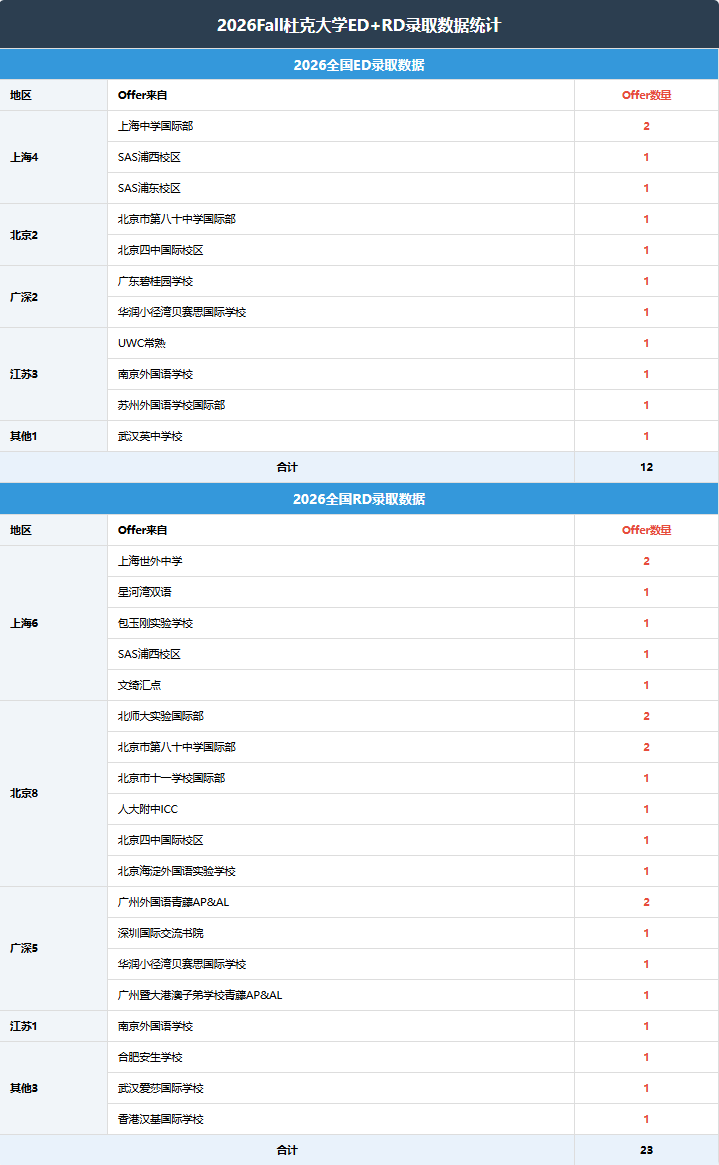Click the ED total value 12
The width and height of the screenshot is (719, 1165).
pos(646,467)
